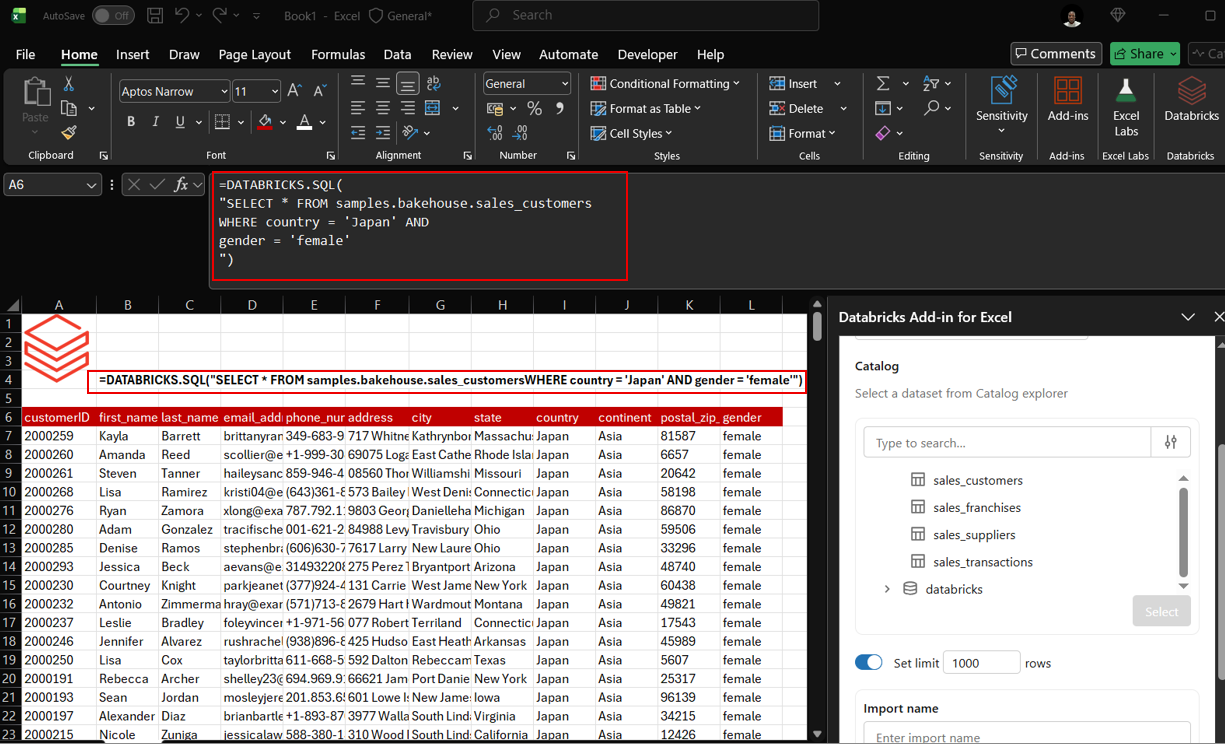Click the Undo arrow in title bar
The image size is (1225, 744).
pyautogui.click(x=182, y=15)
